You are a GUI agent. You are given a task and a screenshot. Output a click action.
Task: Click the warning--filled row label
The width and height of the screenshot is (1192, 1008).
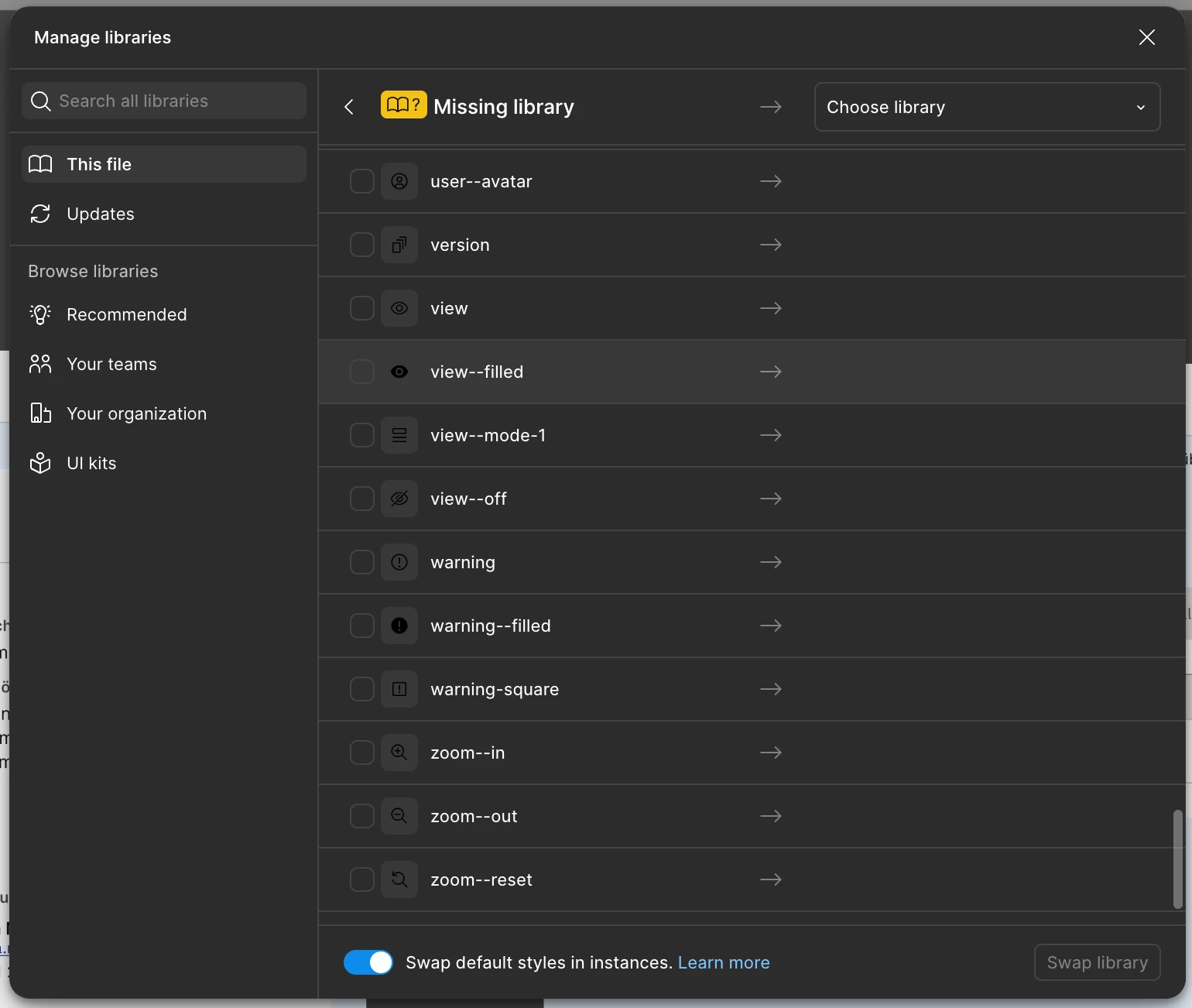click(x=491, y=626)
